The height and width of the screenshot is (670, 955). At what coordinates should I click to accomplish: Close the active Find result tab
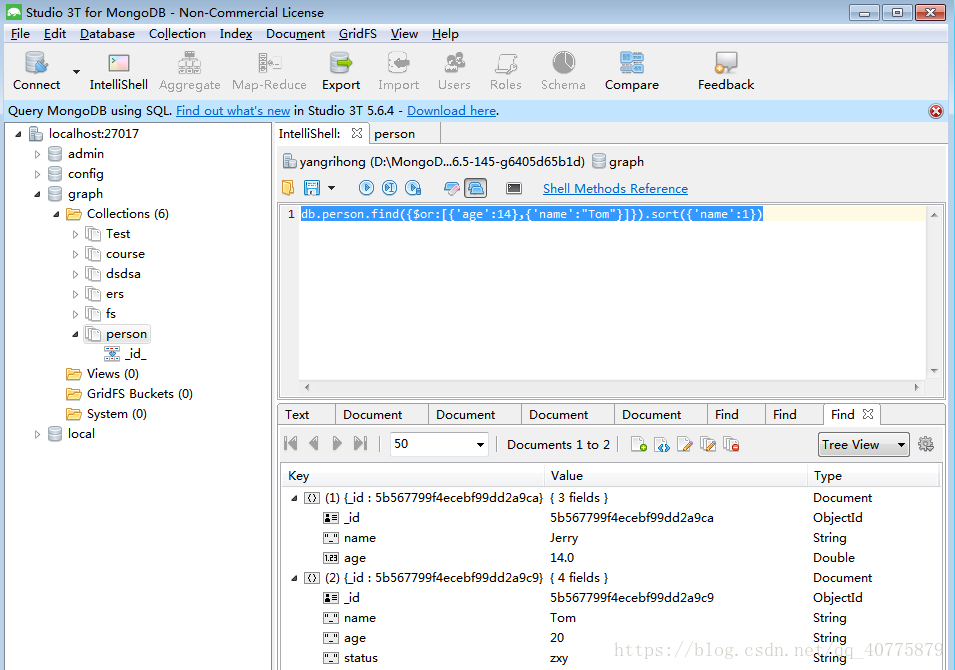[x=868, y=414]
